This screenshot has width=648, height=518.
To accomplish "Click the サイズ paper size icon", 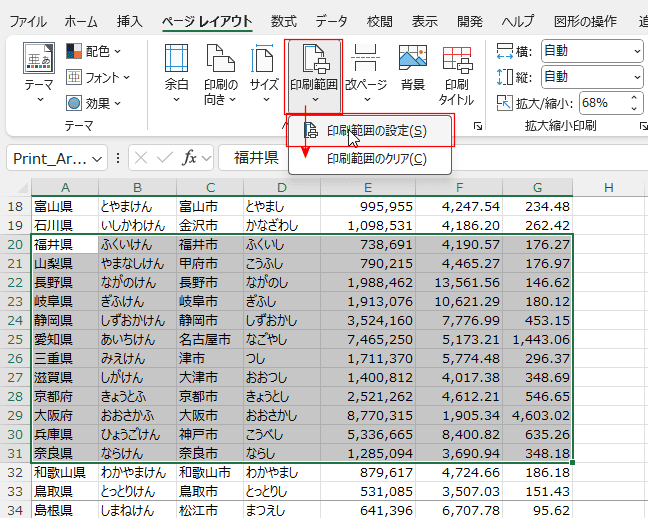I will [x=264, y=59].
